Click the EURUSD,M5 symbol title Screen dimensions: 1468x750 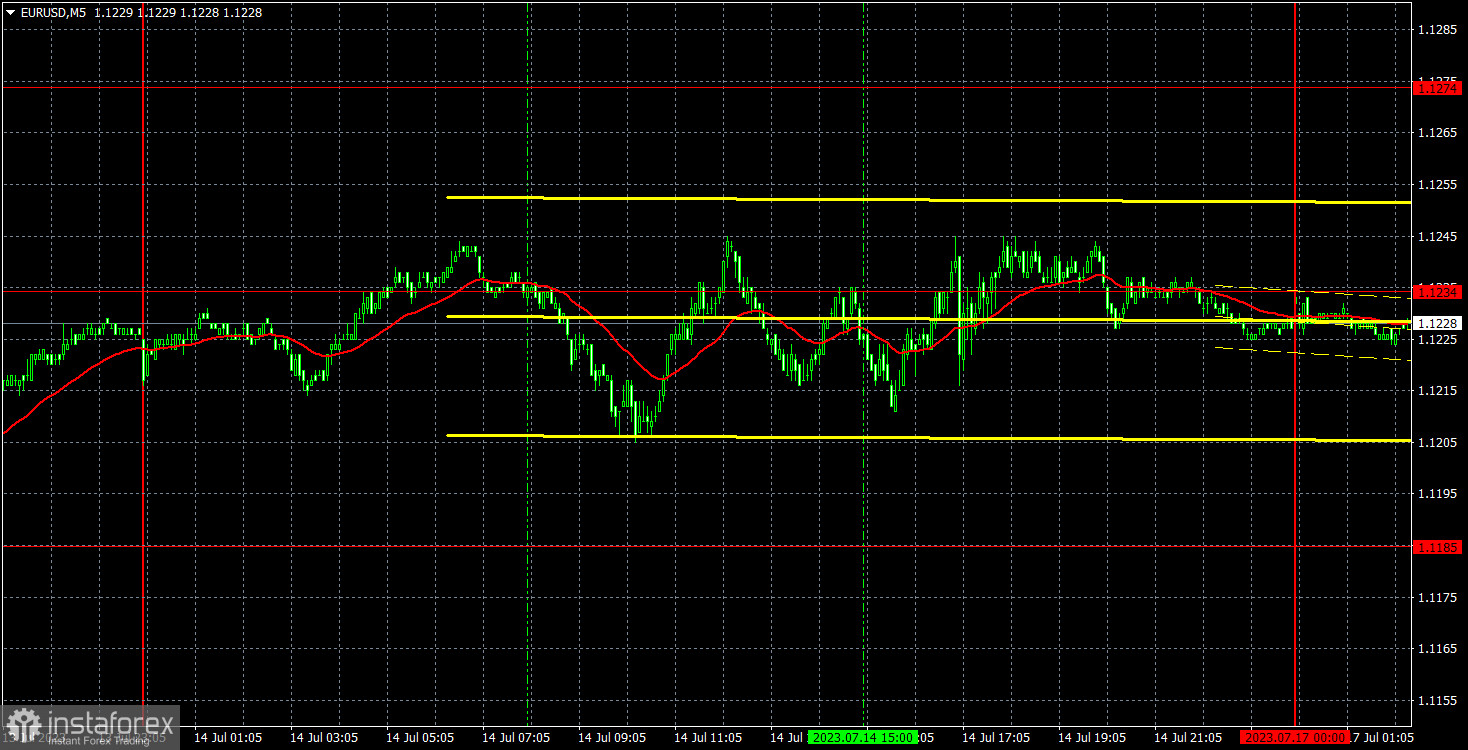(x=53, y=12)
